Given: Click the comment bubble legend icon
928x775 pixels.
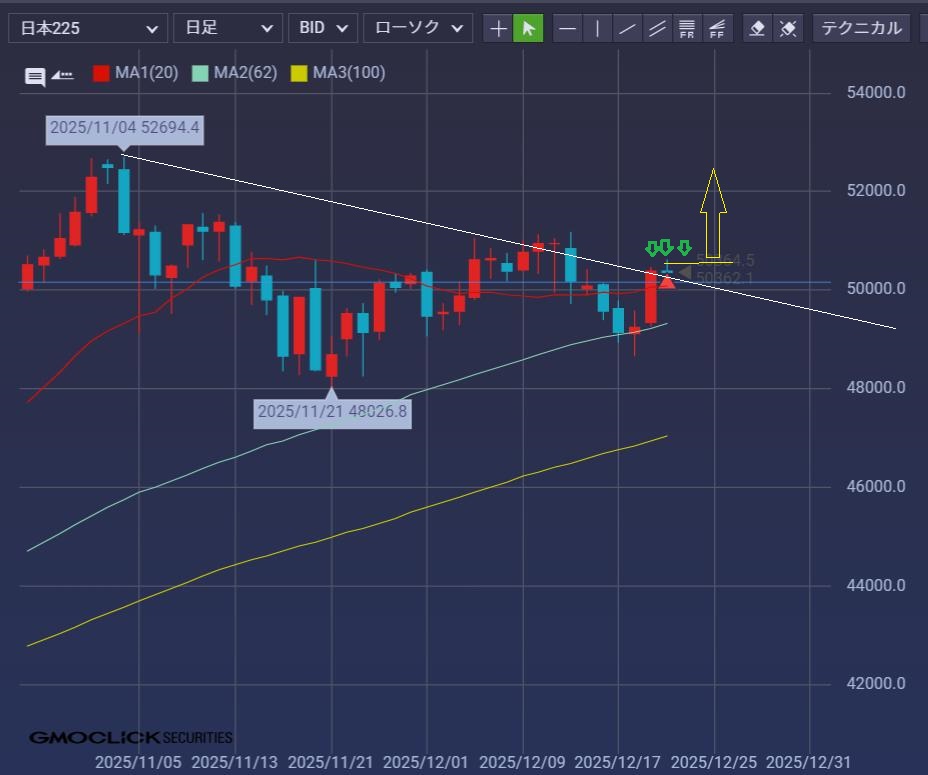Looking at the screenshot, I should pos(35,76).
